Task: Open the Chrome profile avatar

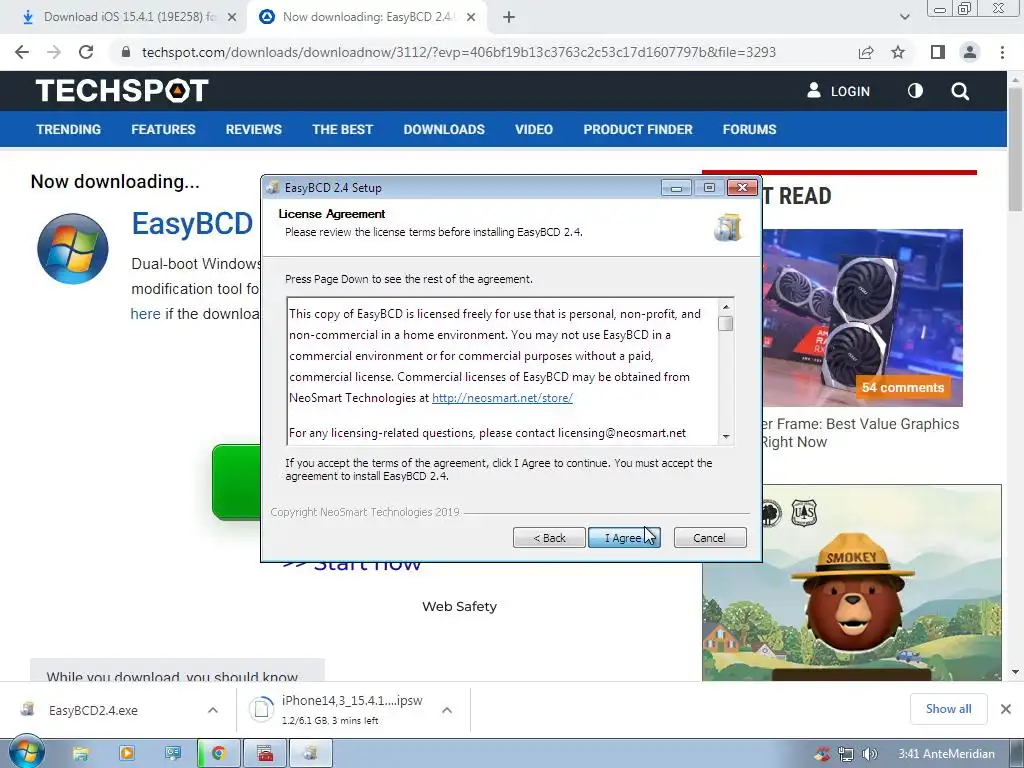Action: [970, 52]
